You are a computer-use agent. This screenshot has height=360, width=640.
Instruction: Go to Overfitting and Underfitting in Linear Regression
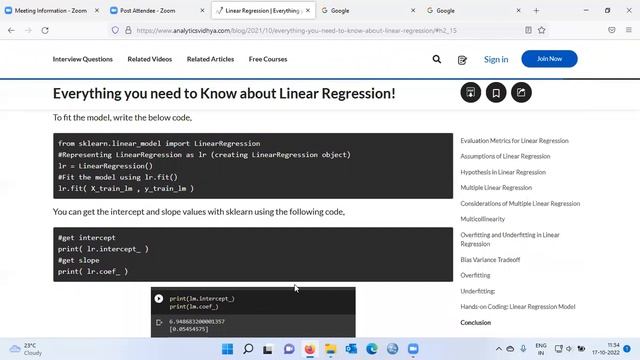click(510, 239)
